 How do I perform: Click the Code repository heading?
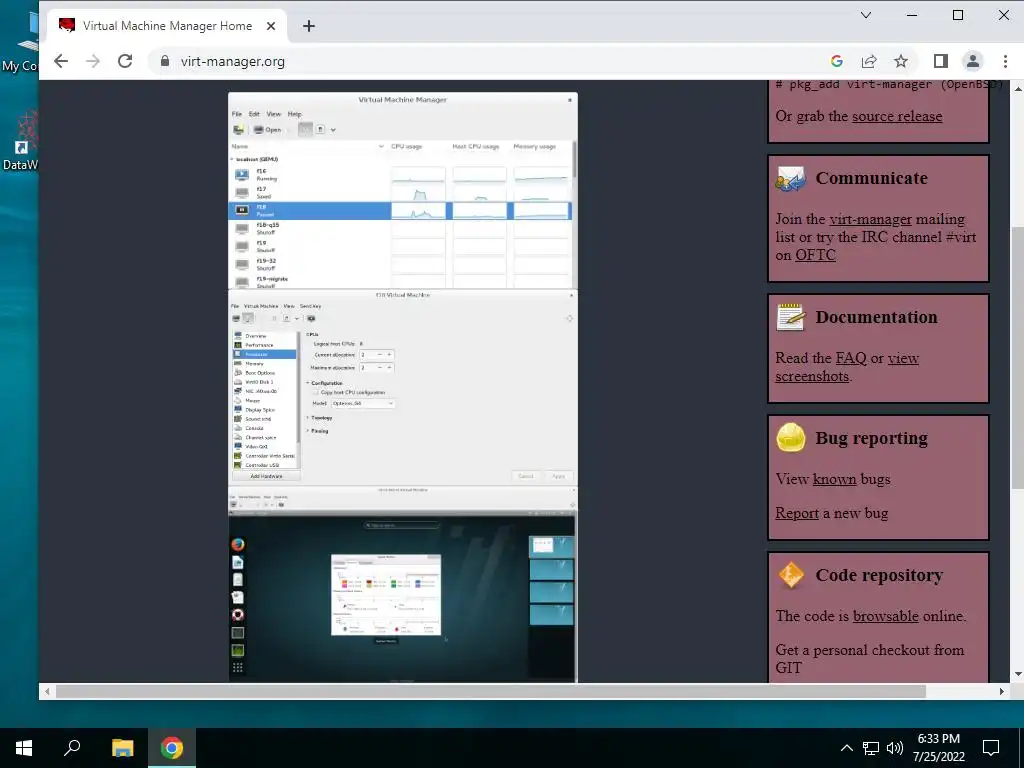pyautogui.click(x=879, y=575)
